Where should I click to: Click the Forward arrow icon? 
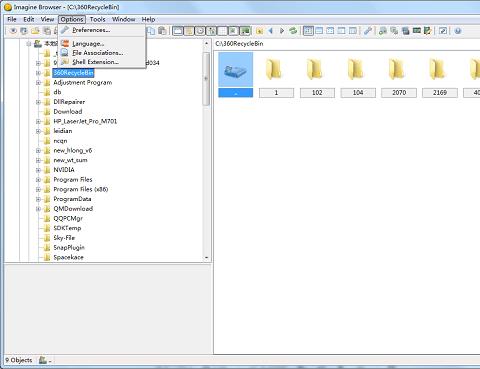282,31
